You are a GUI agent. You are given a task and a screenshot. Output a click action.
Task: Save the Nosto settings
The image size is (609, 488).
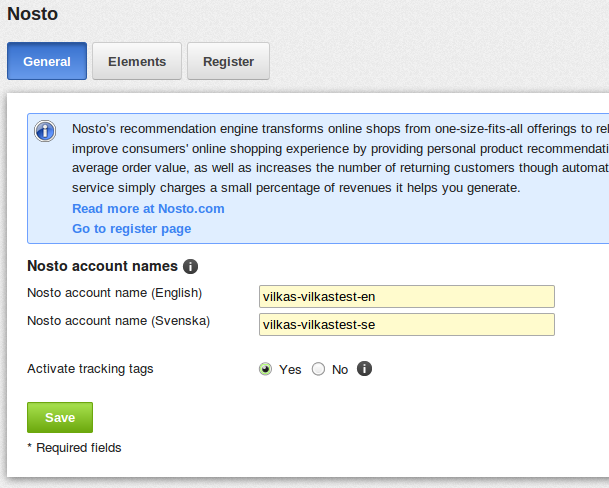[60, 417]
